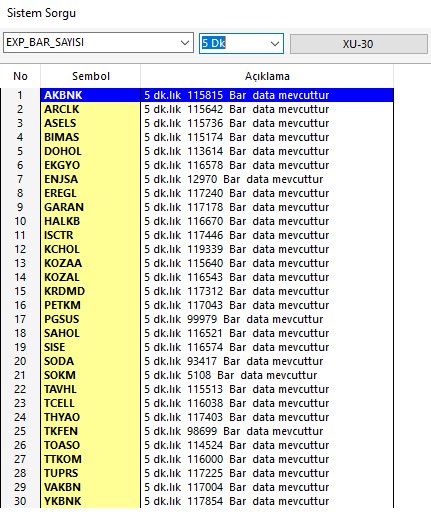
Task: Click the description with 12970 bars
Action: [233, 179]
